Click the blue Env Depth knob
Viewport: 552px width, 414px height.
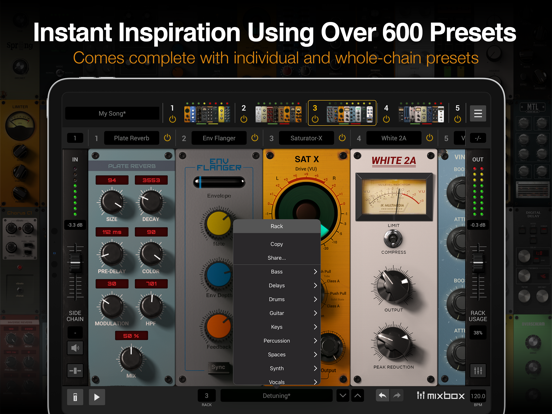tap(219, 276)
